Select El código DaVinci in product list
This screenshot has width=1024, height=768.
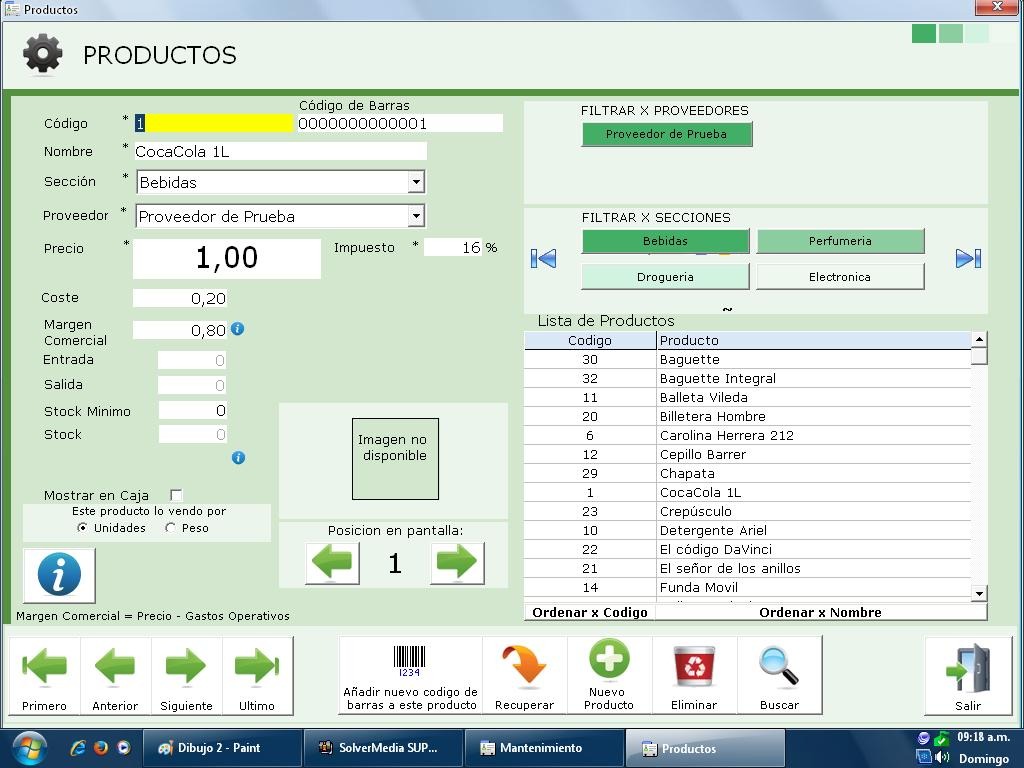[748, 549]
